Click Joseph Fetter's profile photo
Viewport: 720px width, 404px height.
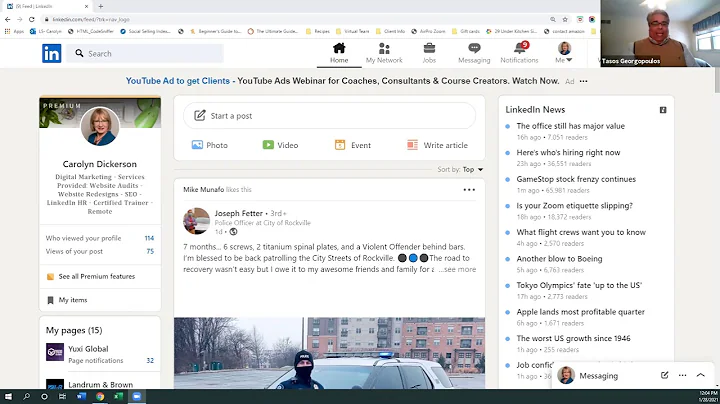[x=197, y=221]
